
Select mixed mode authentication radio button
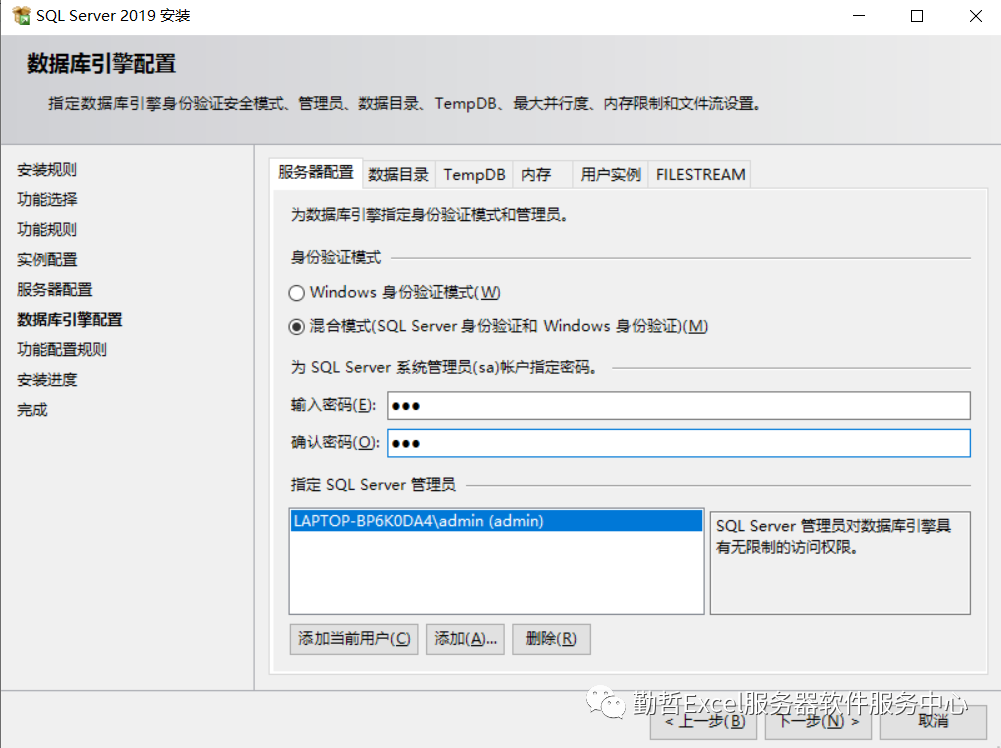pos(296,327)
